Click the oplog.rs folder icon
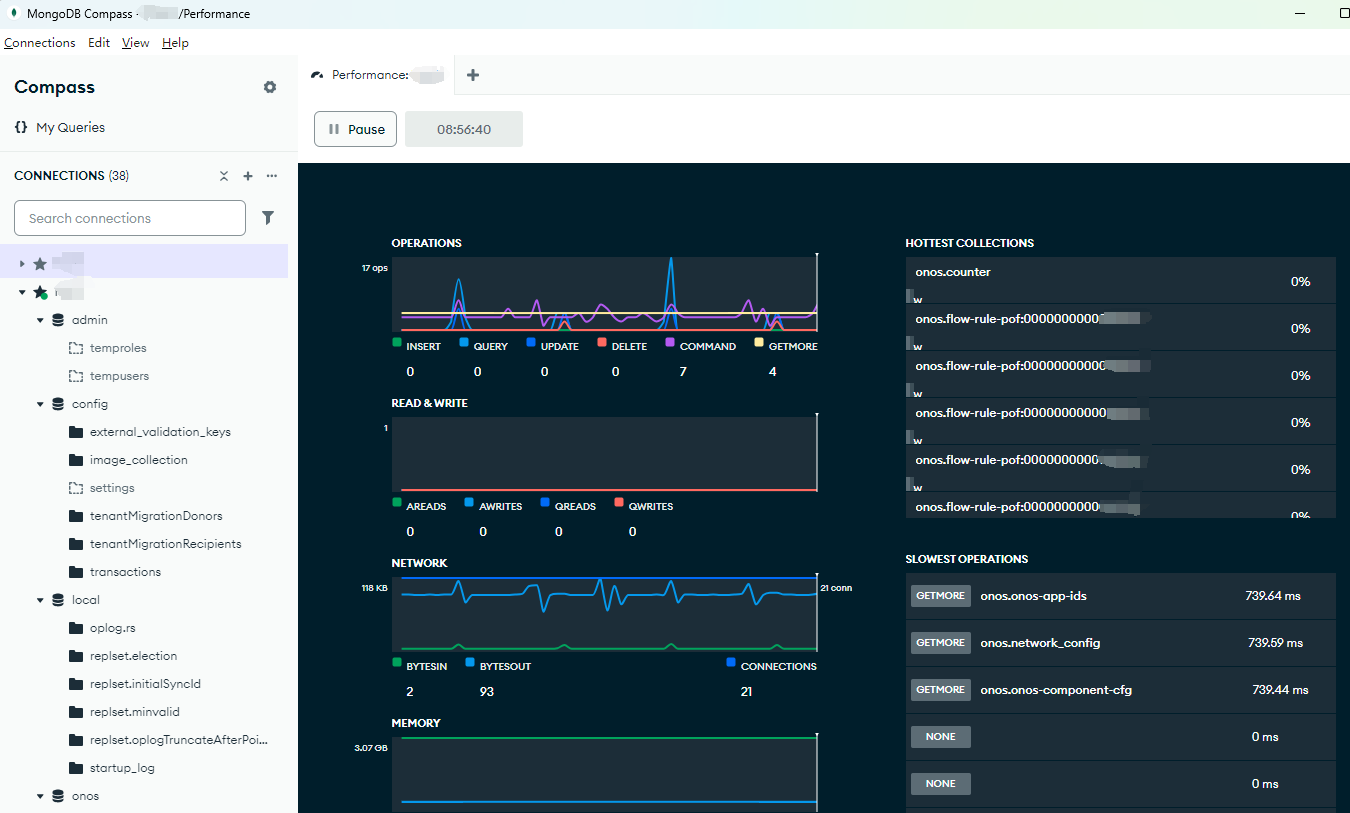The image size is (1350, 813). tap(76, 628)
